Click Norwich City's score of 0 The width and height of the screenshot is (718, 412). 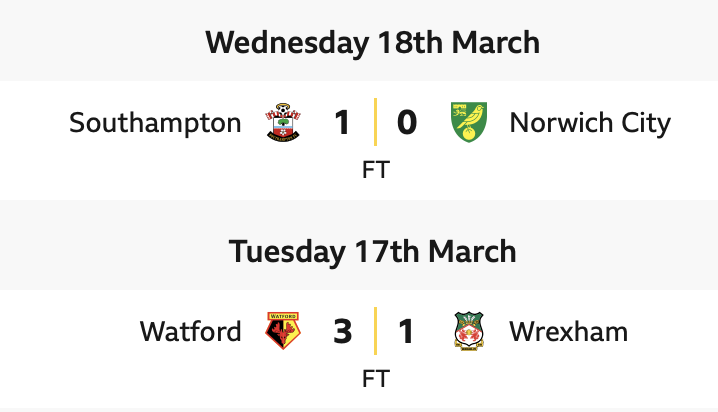point(406,123)
